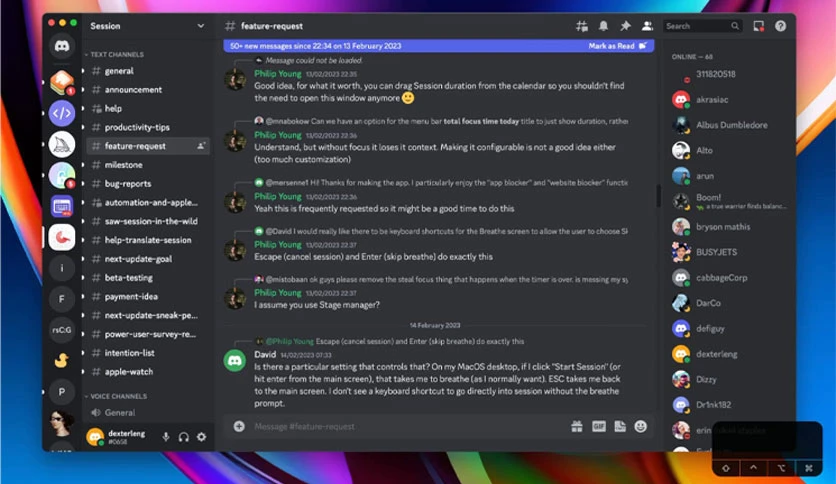This screenshot has width=836, height=484.
Task: Open GIF picker icon
Action: point(599,426)
